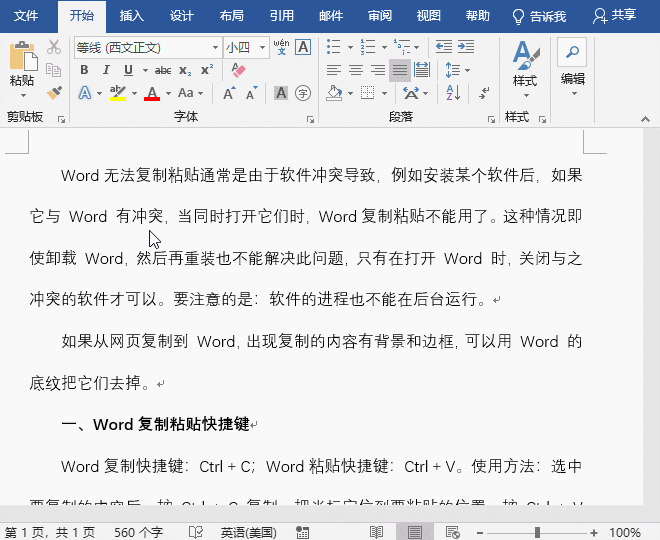Open the font name dropdown
The height and width of the screenshot is (540, 660).
215,48
